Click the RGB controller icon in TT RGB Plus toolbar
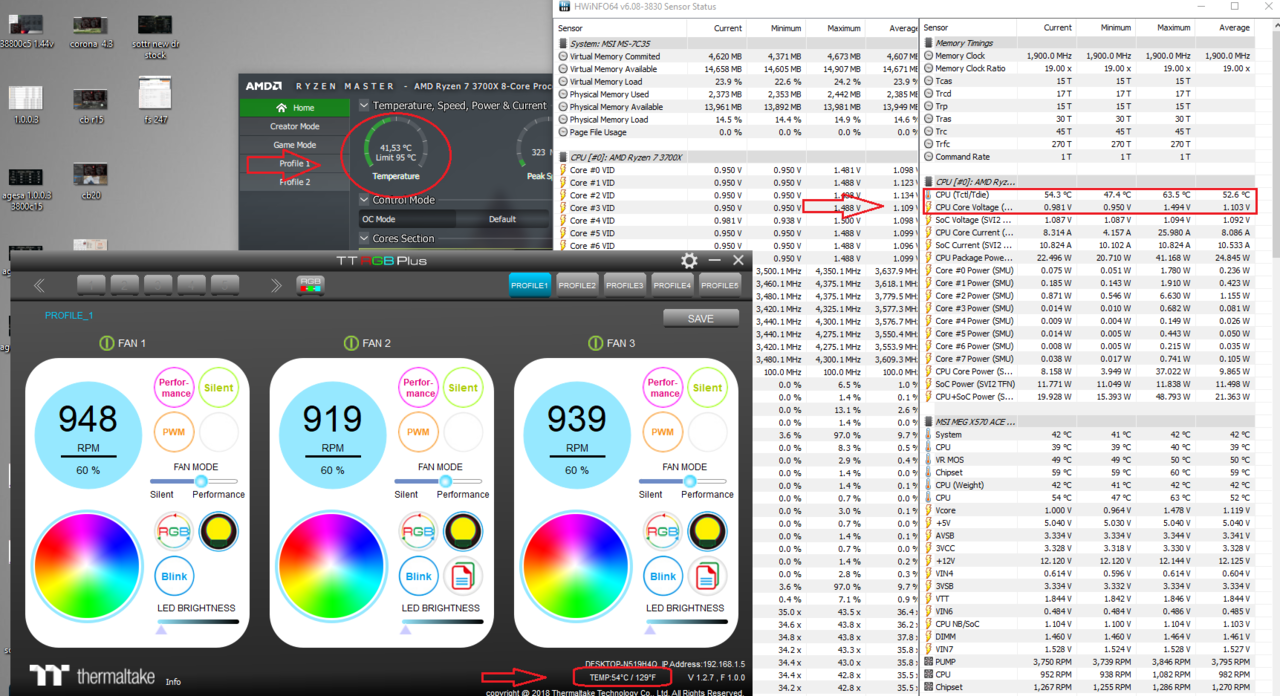 point(311,285)
